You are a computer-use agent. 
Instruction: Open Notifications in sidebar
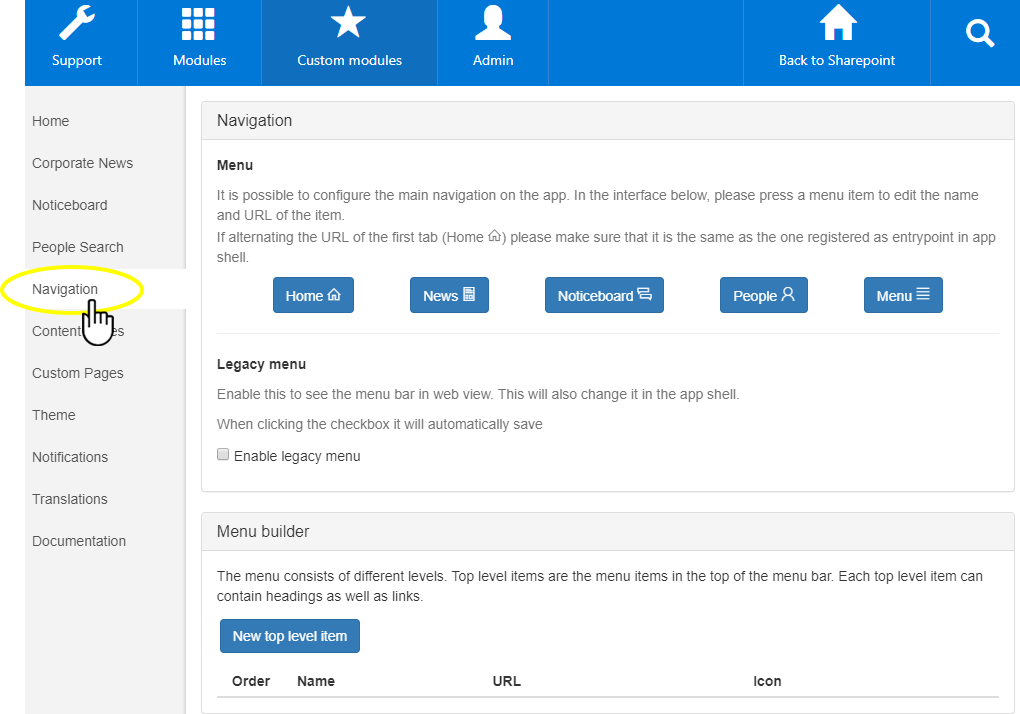click(70, 457)
